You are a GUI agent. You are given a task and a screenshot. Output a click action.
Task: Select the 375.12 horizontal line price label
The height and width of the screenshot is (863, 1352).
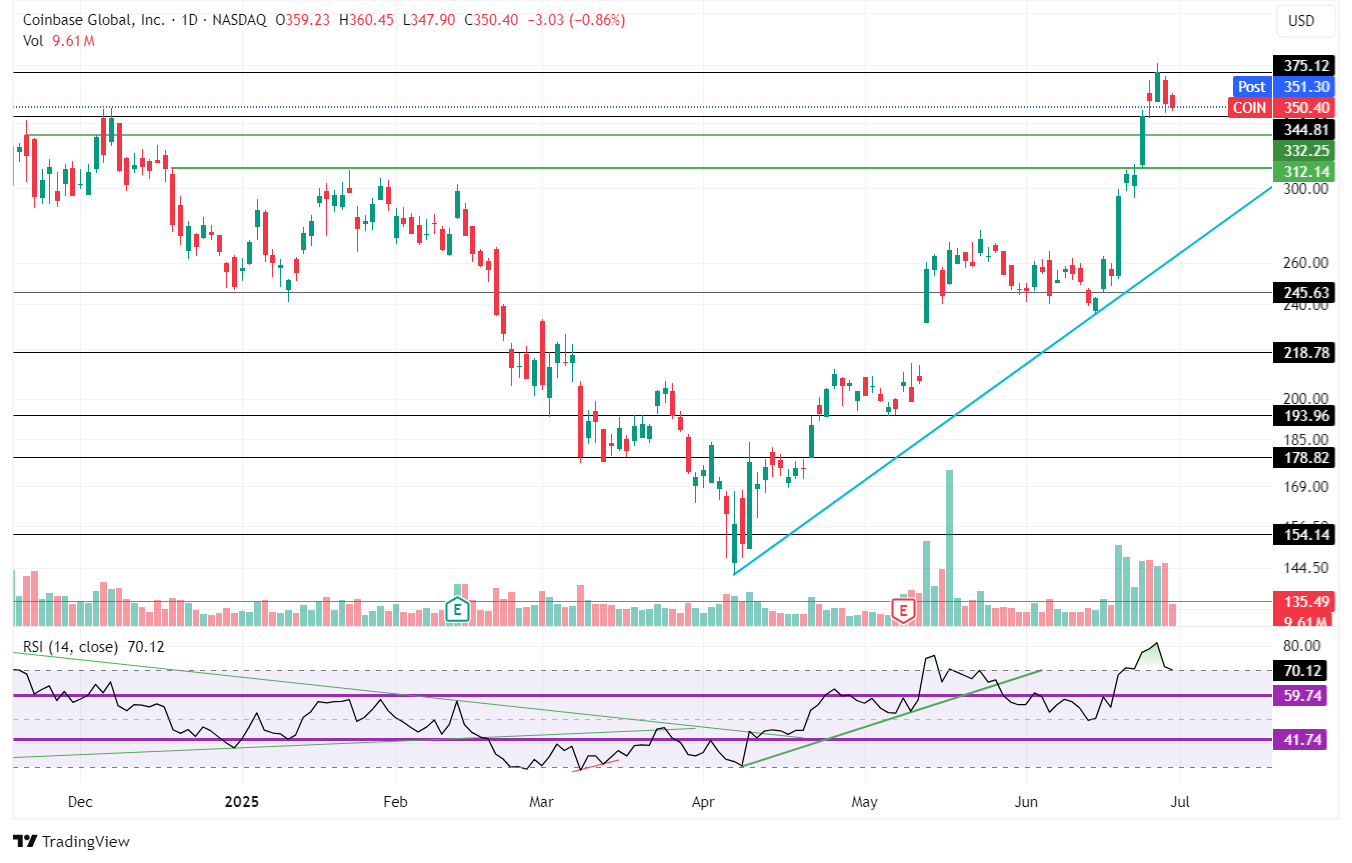coord(1304,66)
